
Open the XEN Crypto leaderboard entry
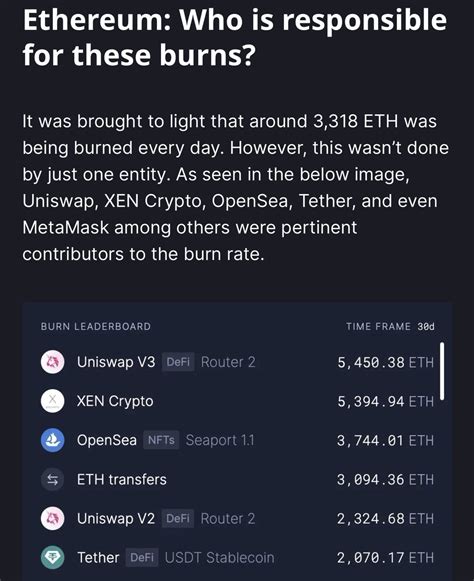[237, 401]
